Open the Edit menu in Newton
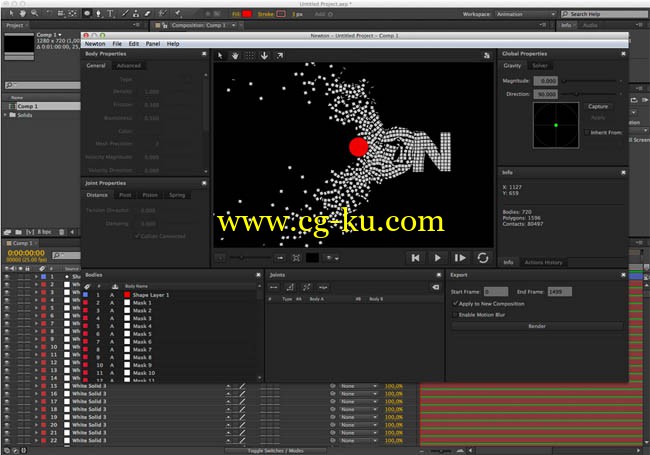650x455 pixels. point(133,44)
